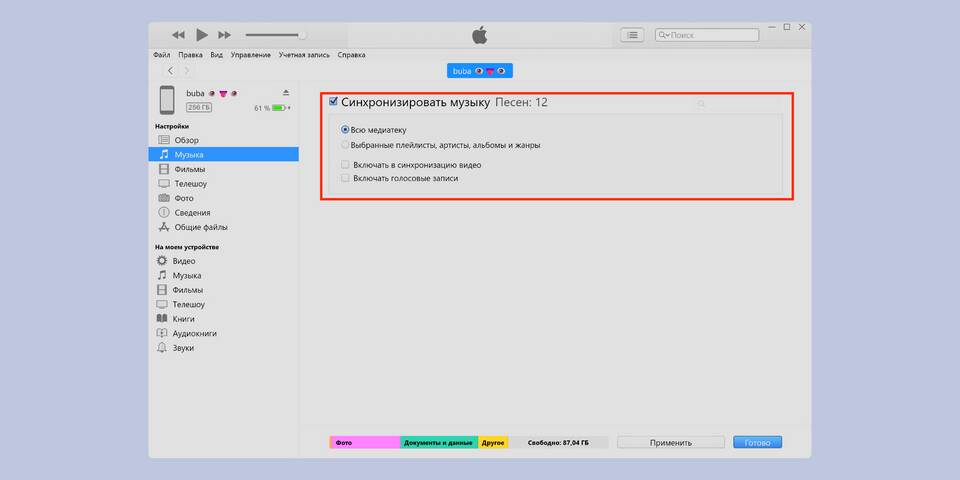Maximize the iTunes window

click(787, 27)
